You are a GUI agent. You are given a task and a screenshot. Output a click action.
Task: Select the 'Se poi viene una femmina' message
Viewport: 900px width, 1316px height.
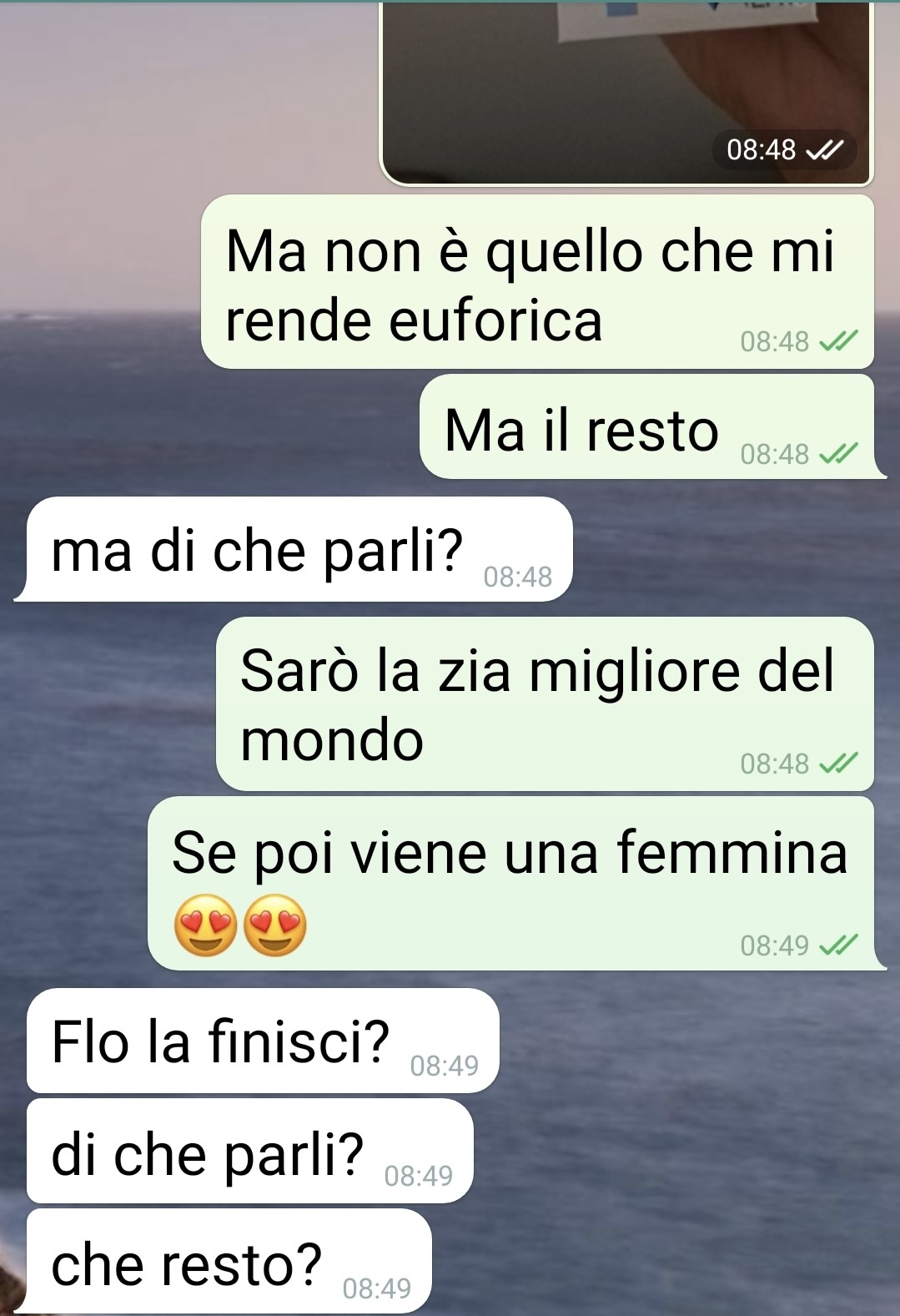516,884
